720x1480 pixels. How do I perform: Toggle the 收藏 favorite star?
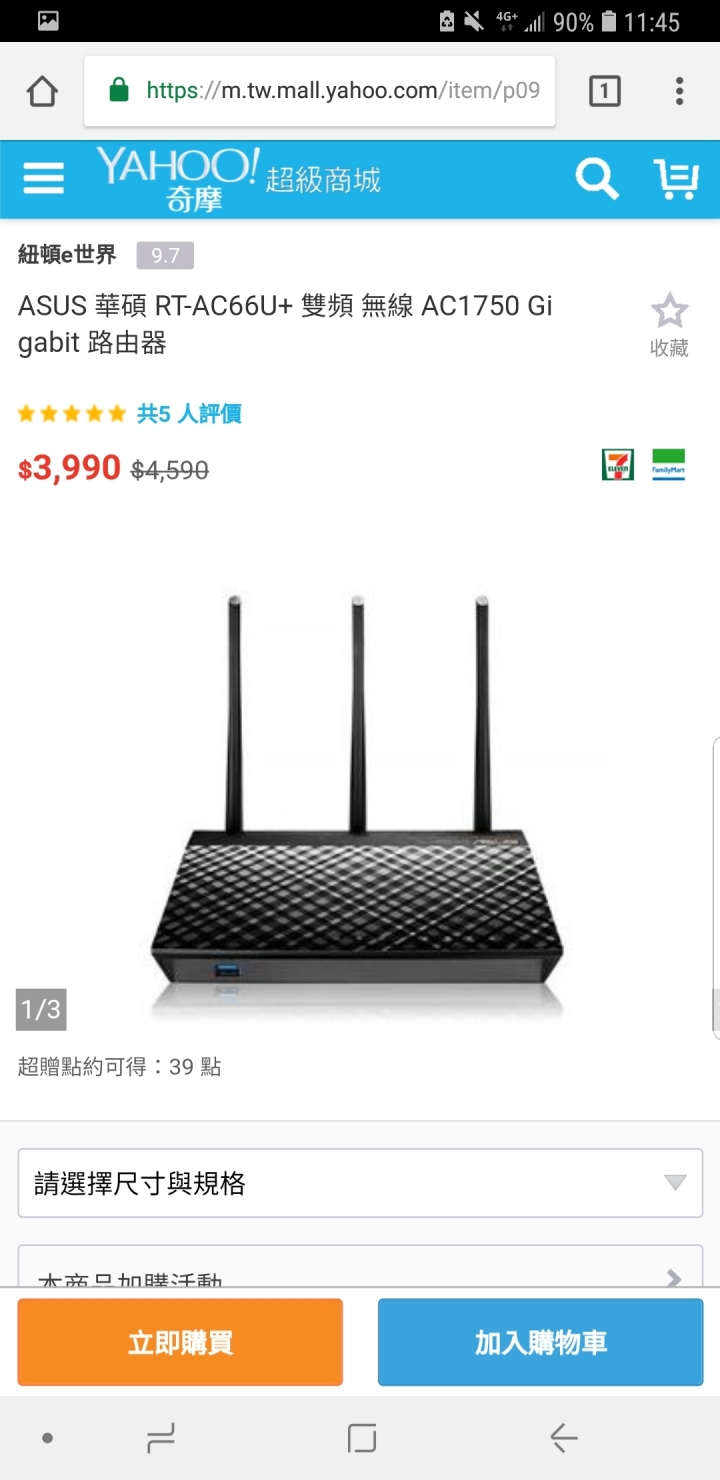coord(669,325)
